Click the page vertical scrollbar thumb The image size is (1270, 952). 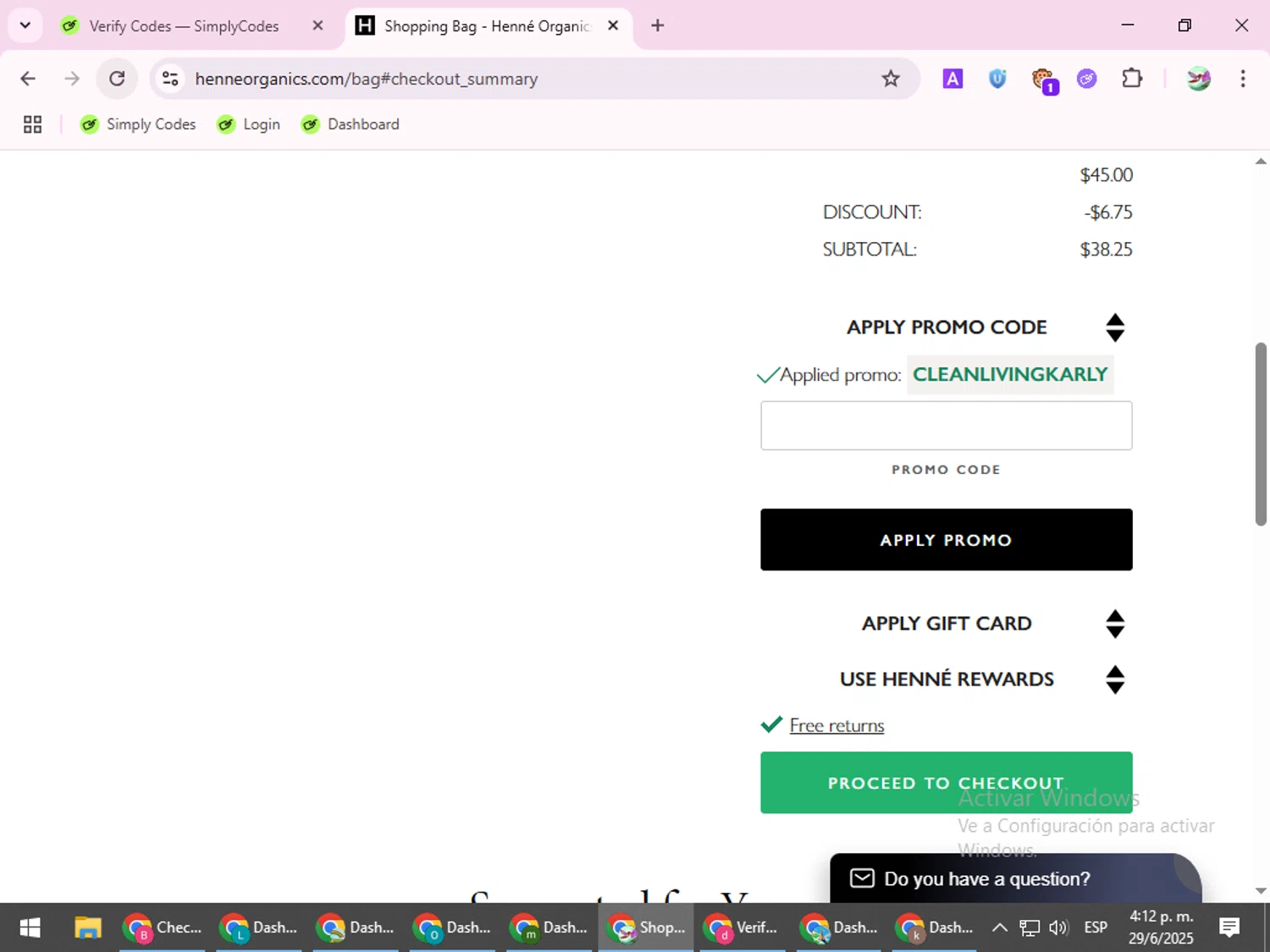1261,434
